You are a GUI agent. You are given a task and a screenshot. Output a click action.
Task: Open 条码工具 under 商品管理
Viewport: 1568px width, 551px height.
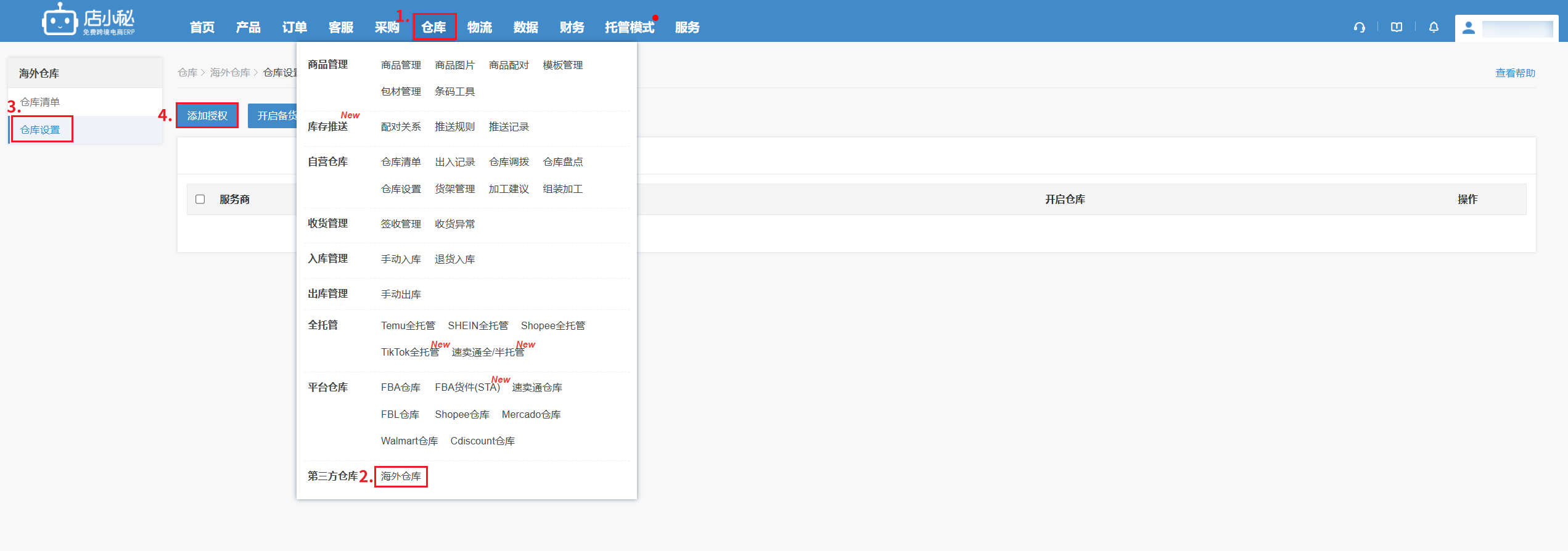click(454, 92)
